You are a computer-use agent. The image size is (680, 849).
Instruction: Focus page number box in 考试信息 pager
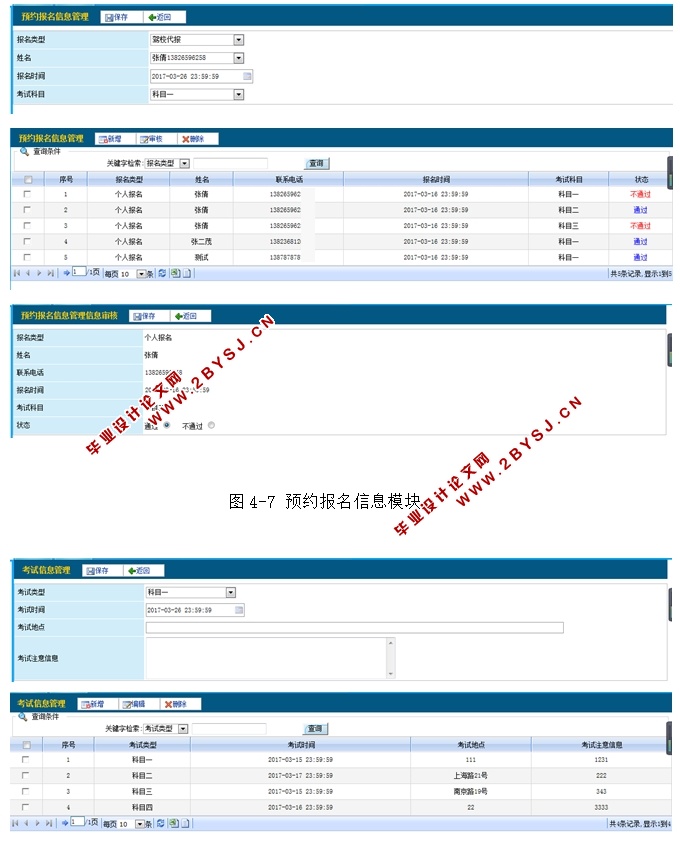click(x=78, y=821)
